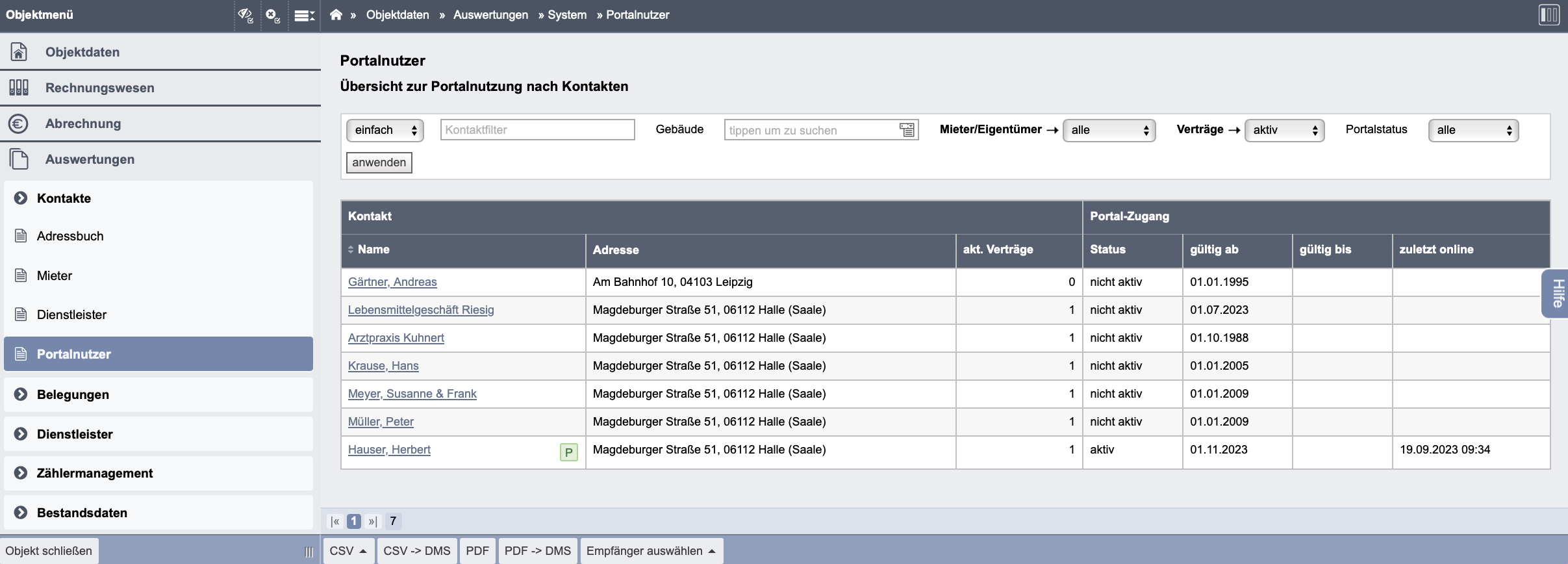Open the 'einfach' filter mode dropdown
The image size is (1568, 564).
pyautogui.click(x=385, y=130)
